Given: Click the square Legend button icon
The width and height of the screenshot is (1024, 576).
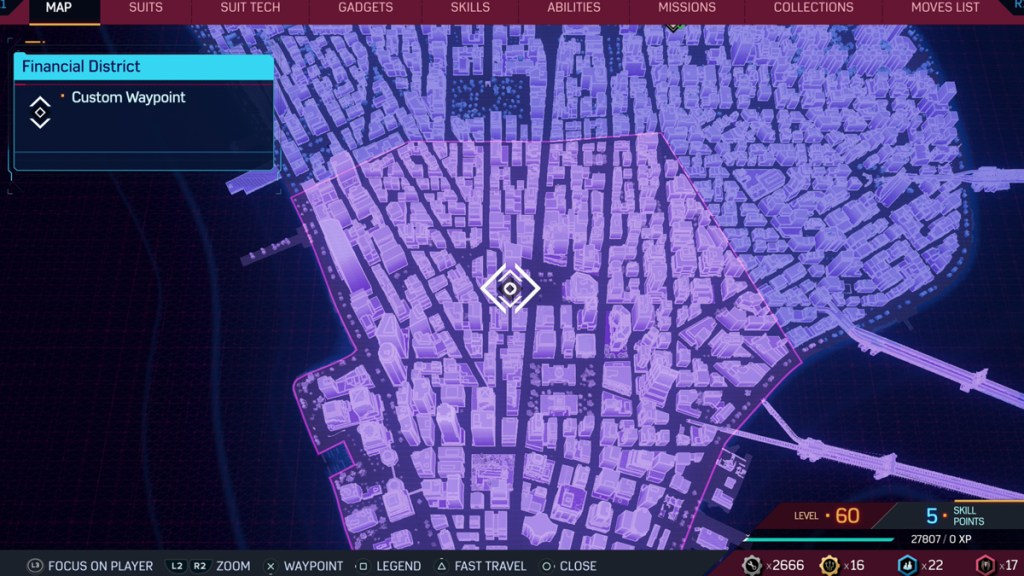Looking at the screenshot, I should click(365, 566).
